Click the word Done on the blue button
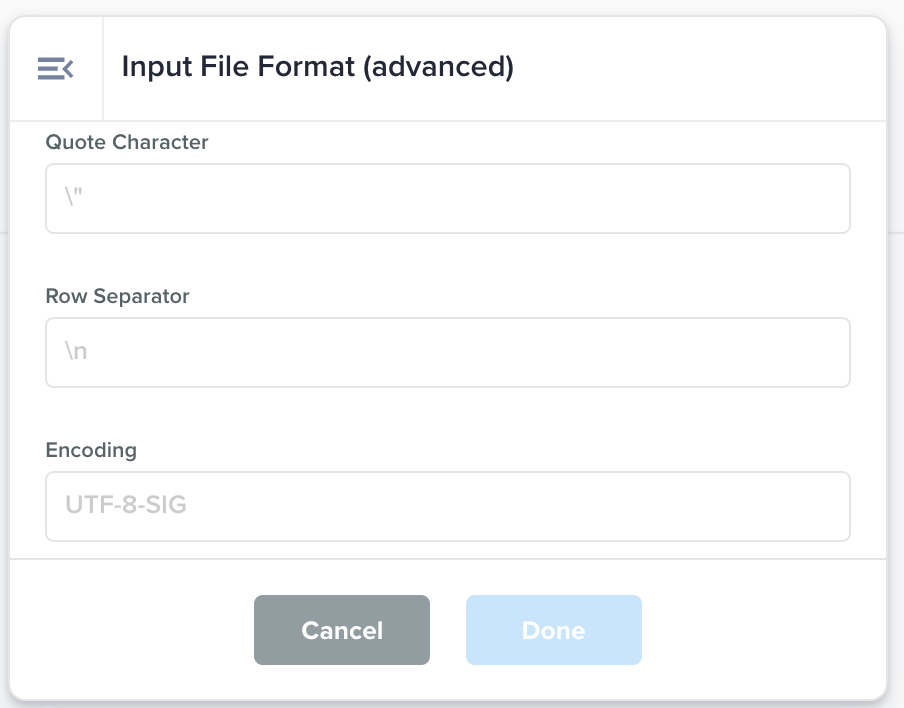The height and width of the screenshot is (708, 904). [553, 631]
